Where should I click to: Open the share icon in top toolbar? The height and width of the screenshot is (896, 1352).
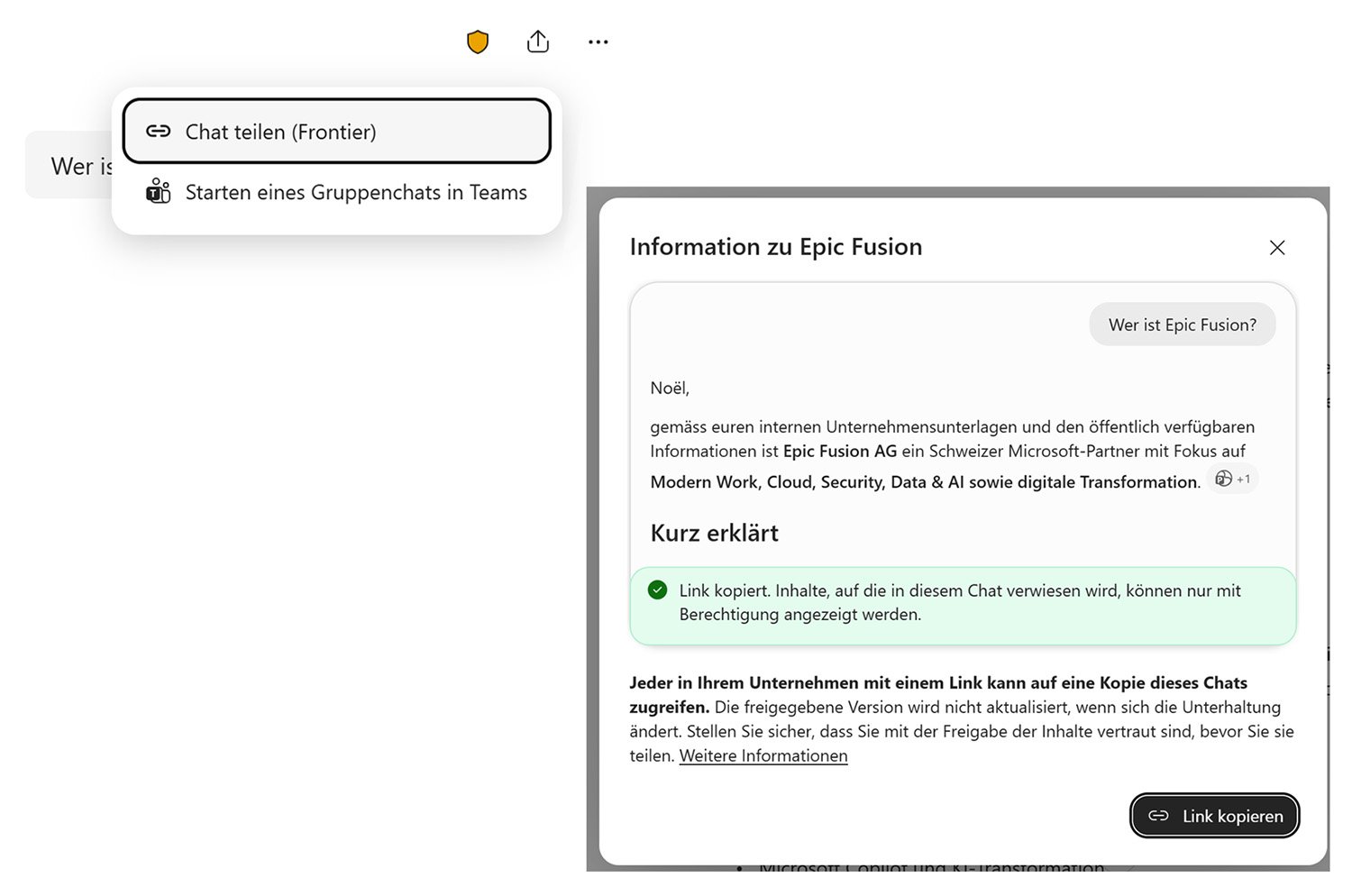tap(538, 41)
